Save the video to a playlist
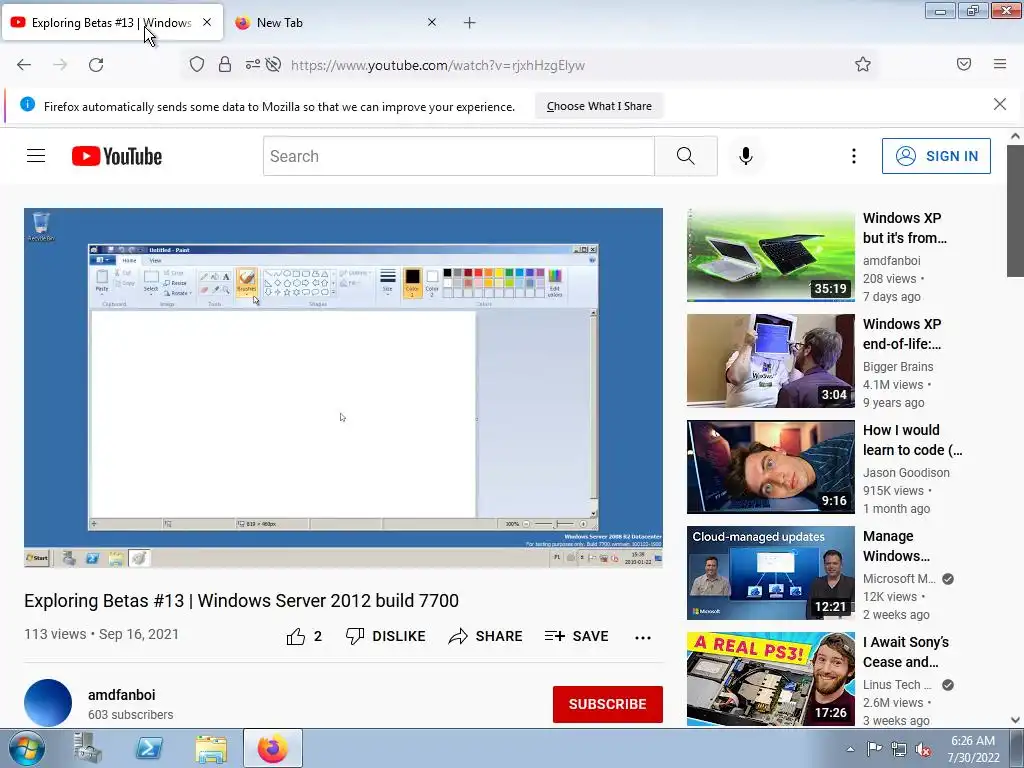Screen dimensions: 1024x768 (x=577, y=636)
